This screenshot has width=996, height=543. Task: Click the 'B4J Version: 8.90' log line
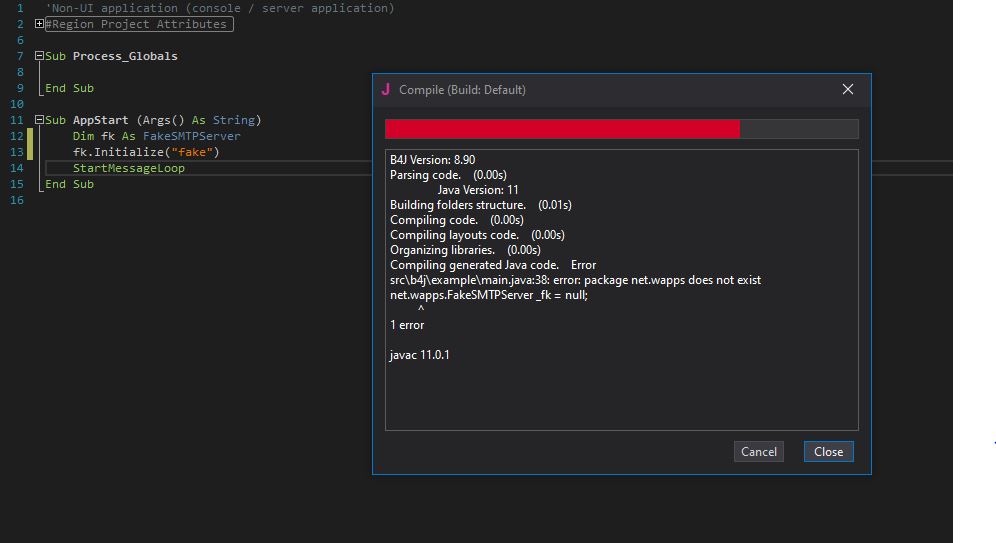pyautogui.click(x=432, y=160)
